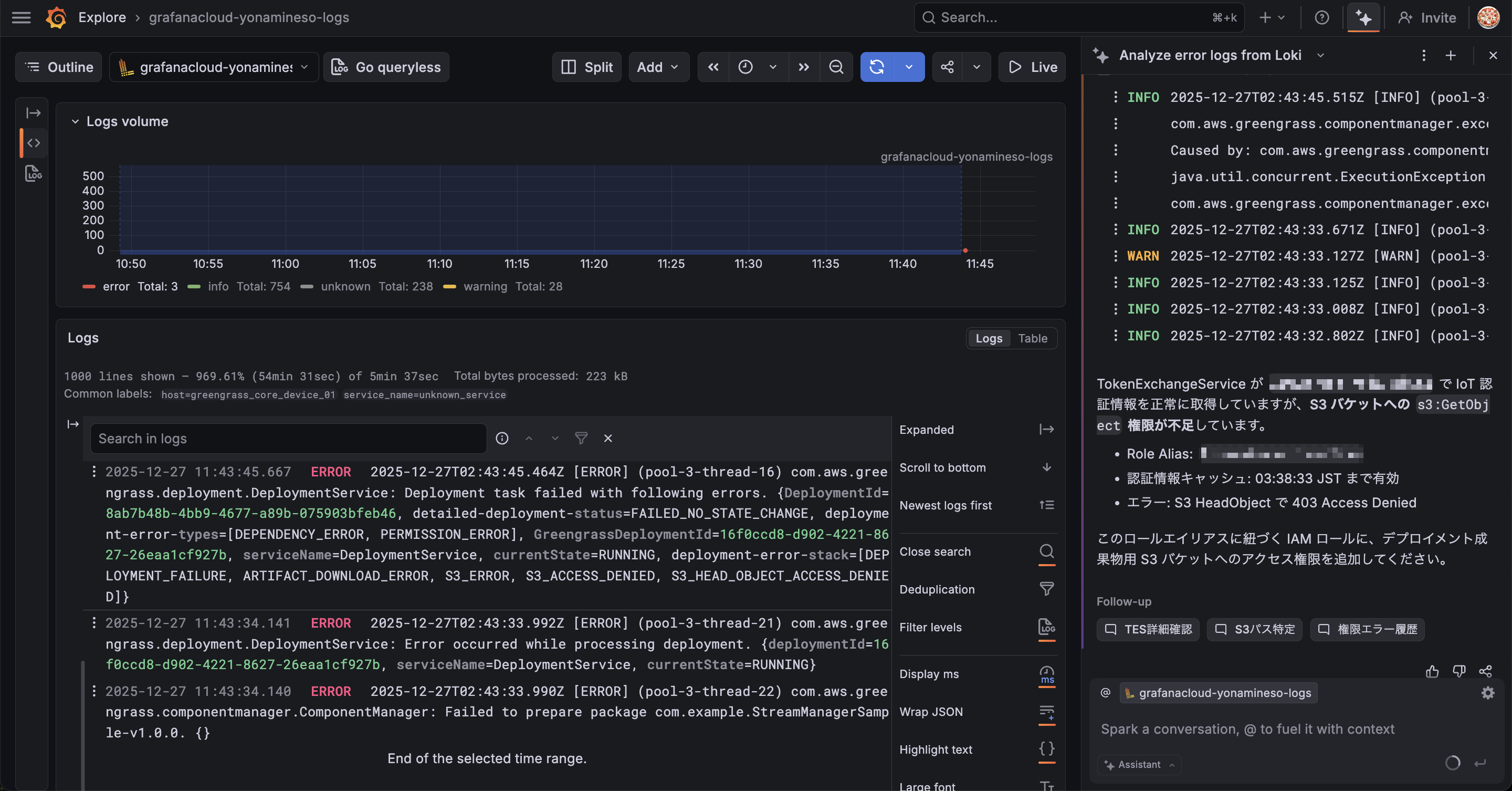Screen dimensions: 1512x791
Task: Expand the Add dropdown menu
Action: point(658,67)
